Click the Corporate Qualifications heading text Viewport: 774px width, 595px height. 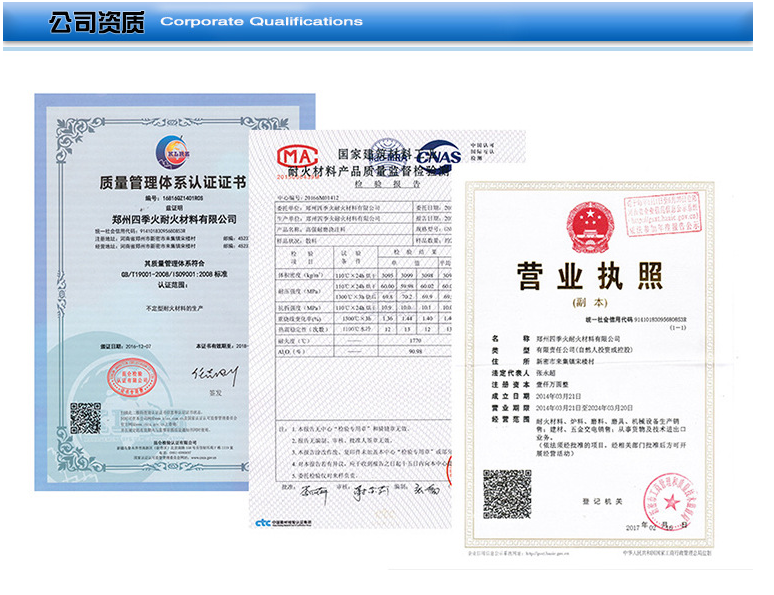coord(261,22)
